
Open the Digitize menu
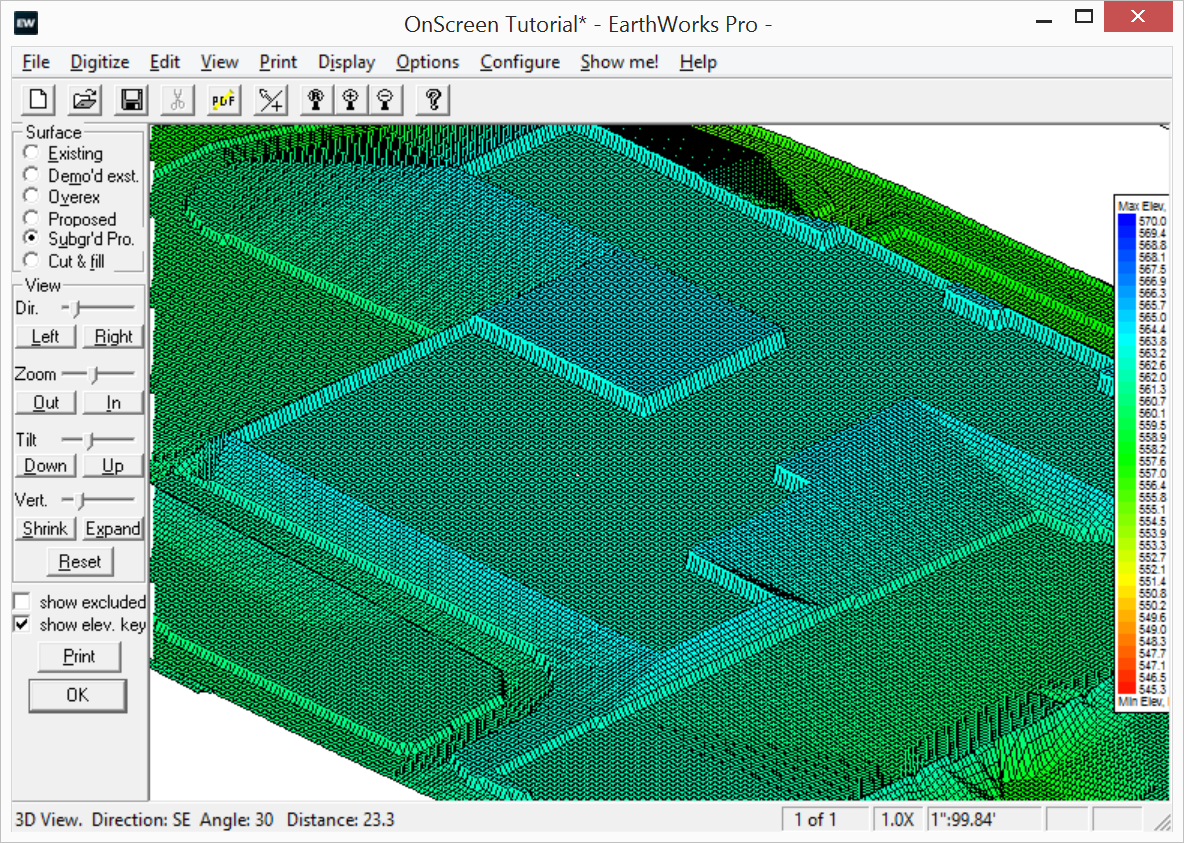(100, 62)
